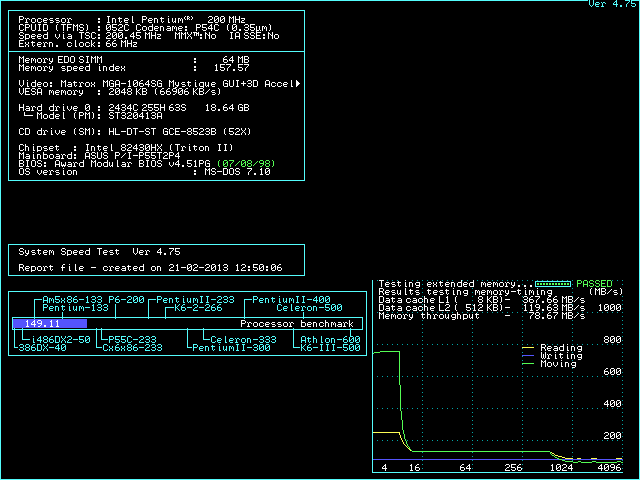Click the mainboard 'ASUS P/I-P55T2P4' value

[132, 156]
